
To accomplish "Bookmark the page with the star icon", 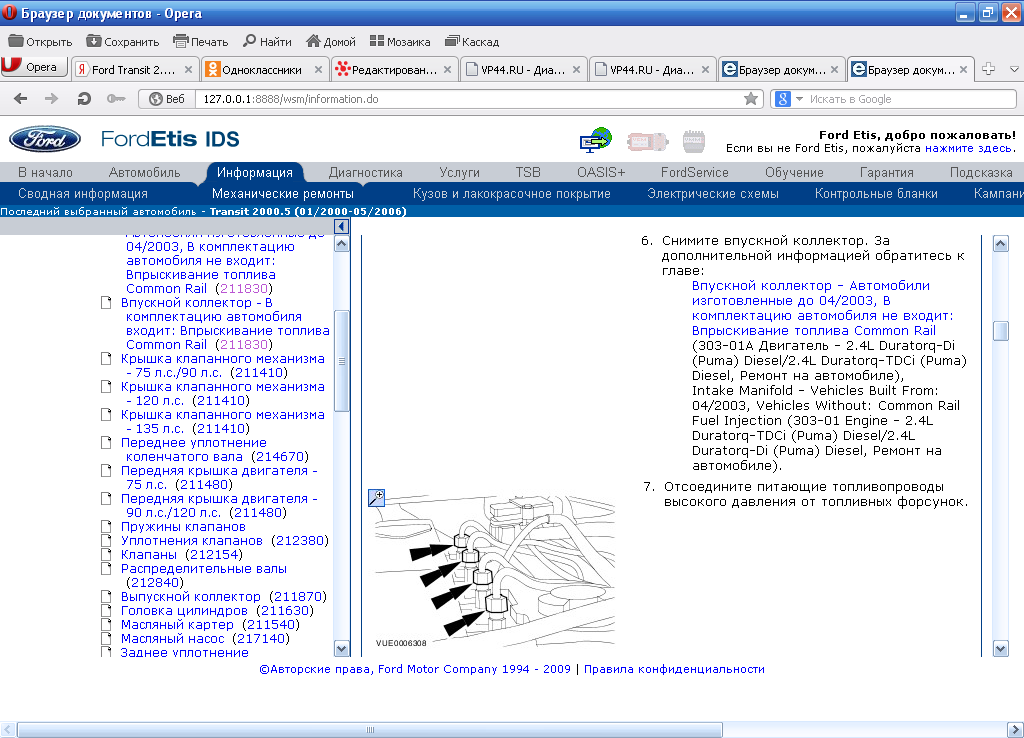I will point(751,99).
